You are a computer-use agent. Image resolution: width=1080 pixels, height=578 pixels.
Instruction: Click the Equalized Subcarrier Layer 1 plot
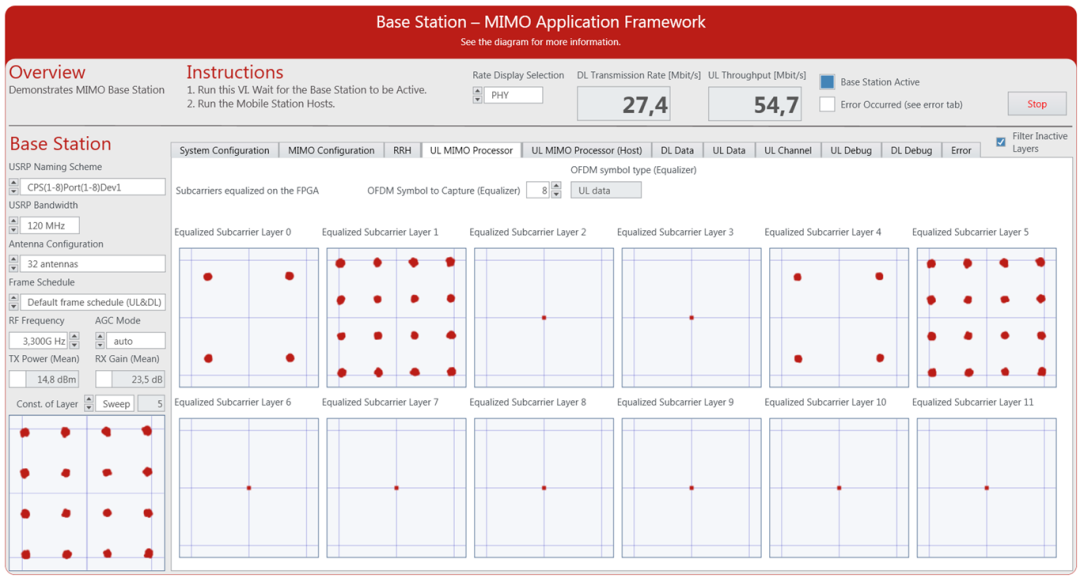pyautogui.click(x=396, y=318)
